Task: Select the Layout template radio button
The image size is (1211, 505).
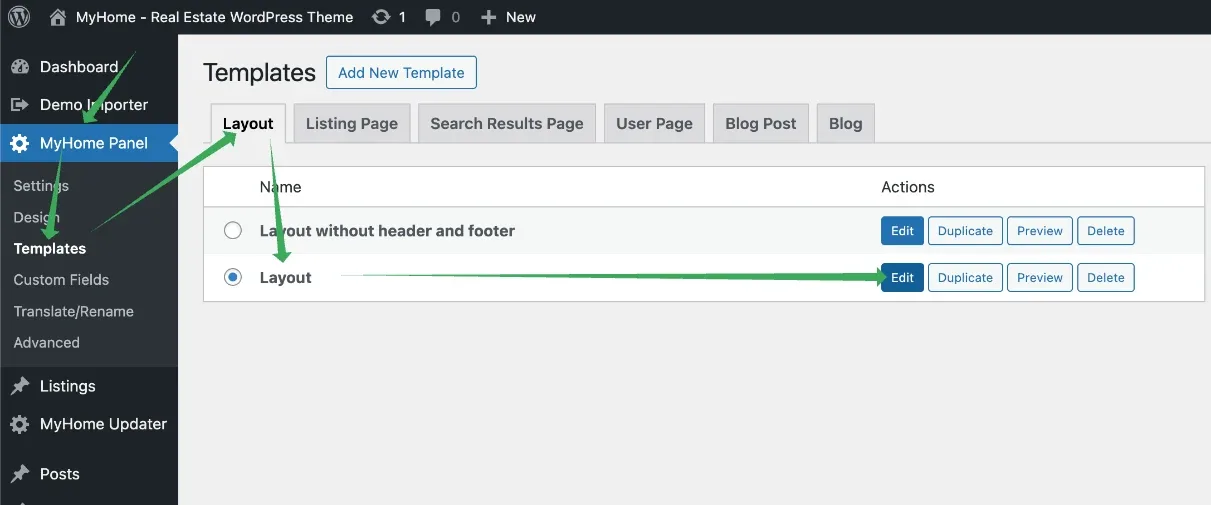Action: (x=233, y=277)
